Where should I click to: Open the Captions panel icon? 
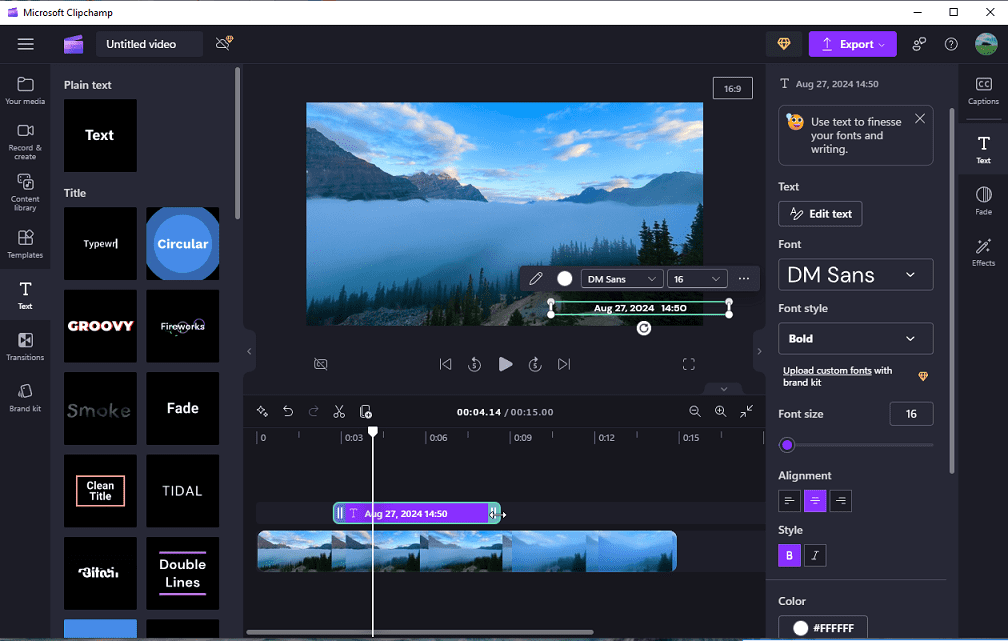click(983, 91)
